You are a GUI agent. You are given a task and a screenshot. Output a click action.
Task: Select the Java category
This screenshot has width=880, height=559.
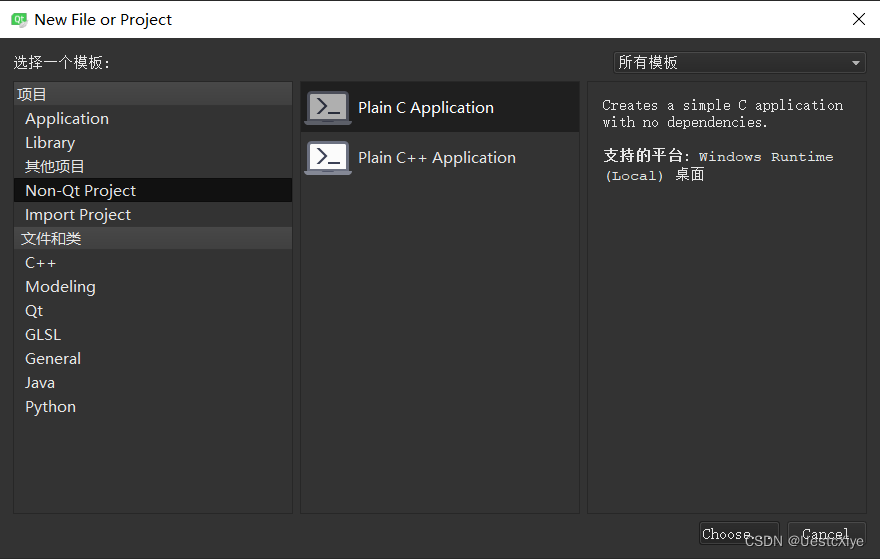(x=153, y=383)
